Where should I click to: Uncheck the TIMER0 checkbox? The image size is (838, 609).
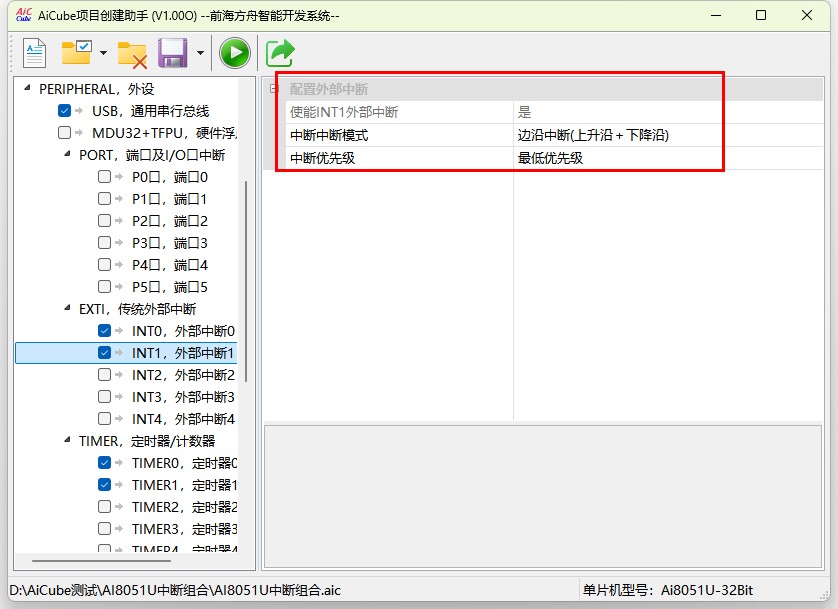pyautogui.click(x=104, y=463)
